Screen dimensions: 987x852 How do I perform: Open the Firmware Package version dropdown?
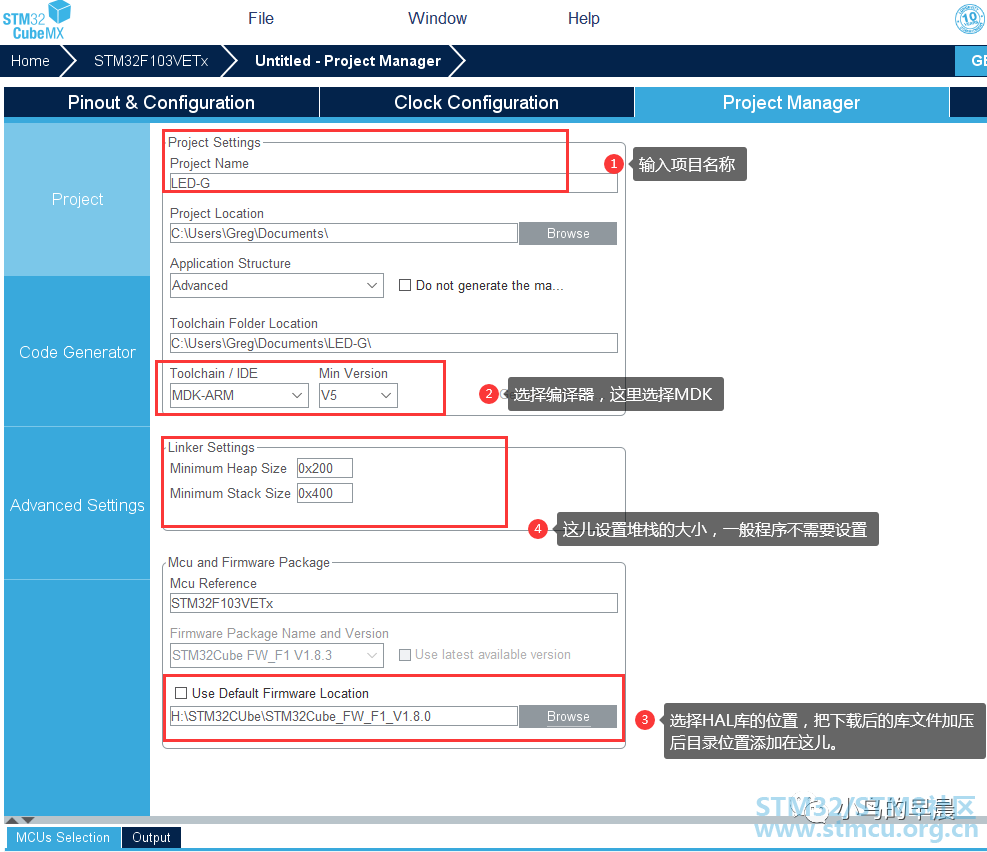[x=277, y=656]
